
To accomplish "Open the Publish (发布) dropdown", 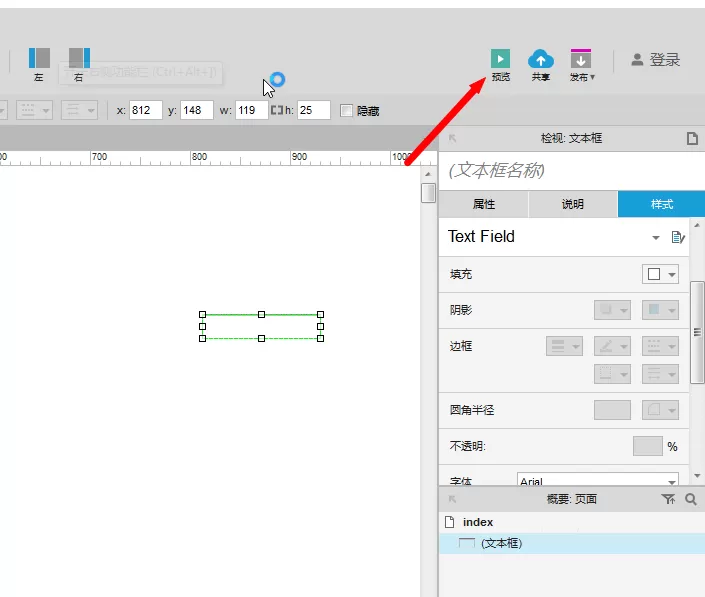I will (x=582, y=66).
